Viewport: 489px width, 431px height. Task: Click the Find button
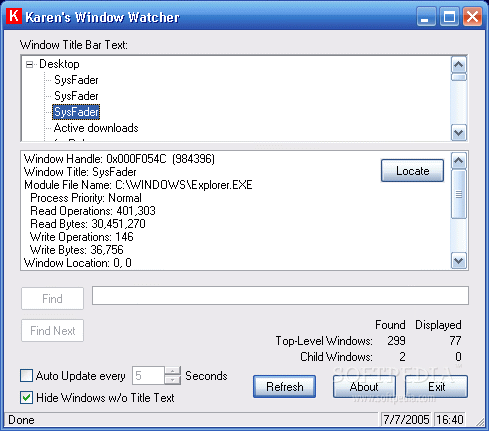[52, 299]
